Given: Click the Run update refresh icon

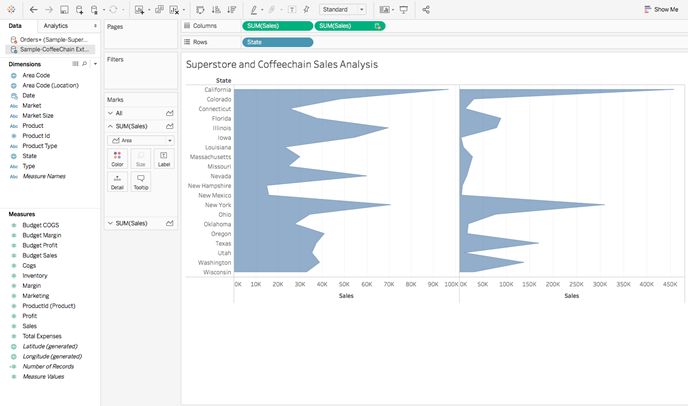Looking at the screenshot, I should tap(114, 9).
